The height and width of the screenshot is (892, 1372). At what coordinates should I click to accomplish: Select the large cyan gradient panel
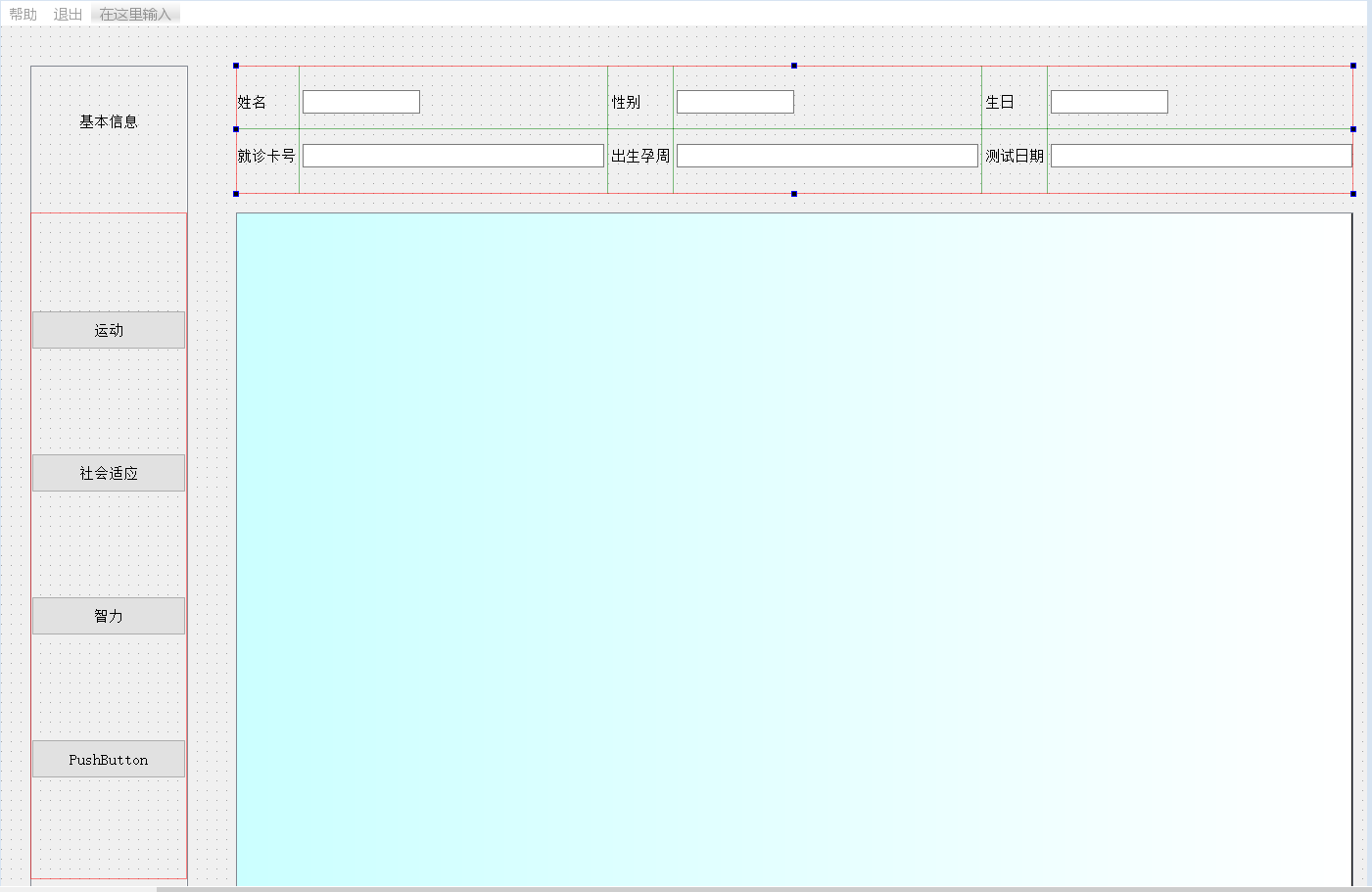click(794, 549)
